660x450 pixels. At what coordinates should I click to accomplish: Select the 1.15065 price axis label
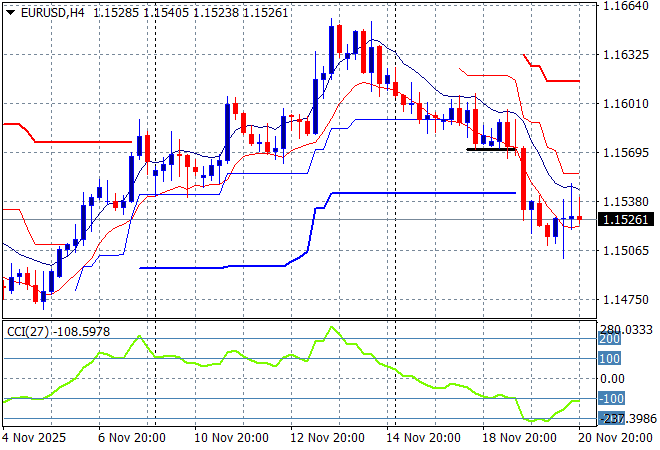(x=625, y=250)
